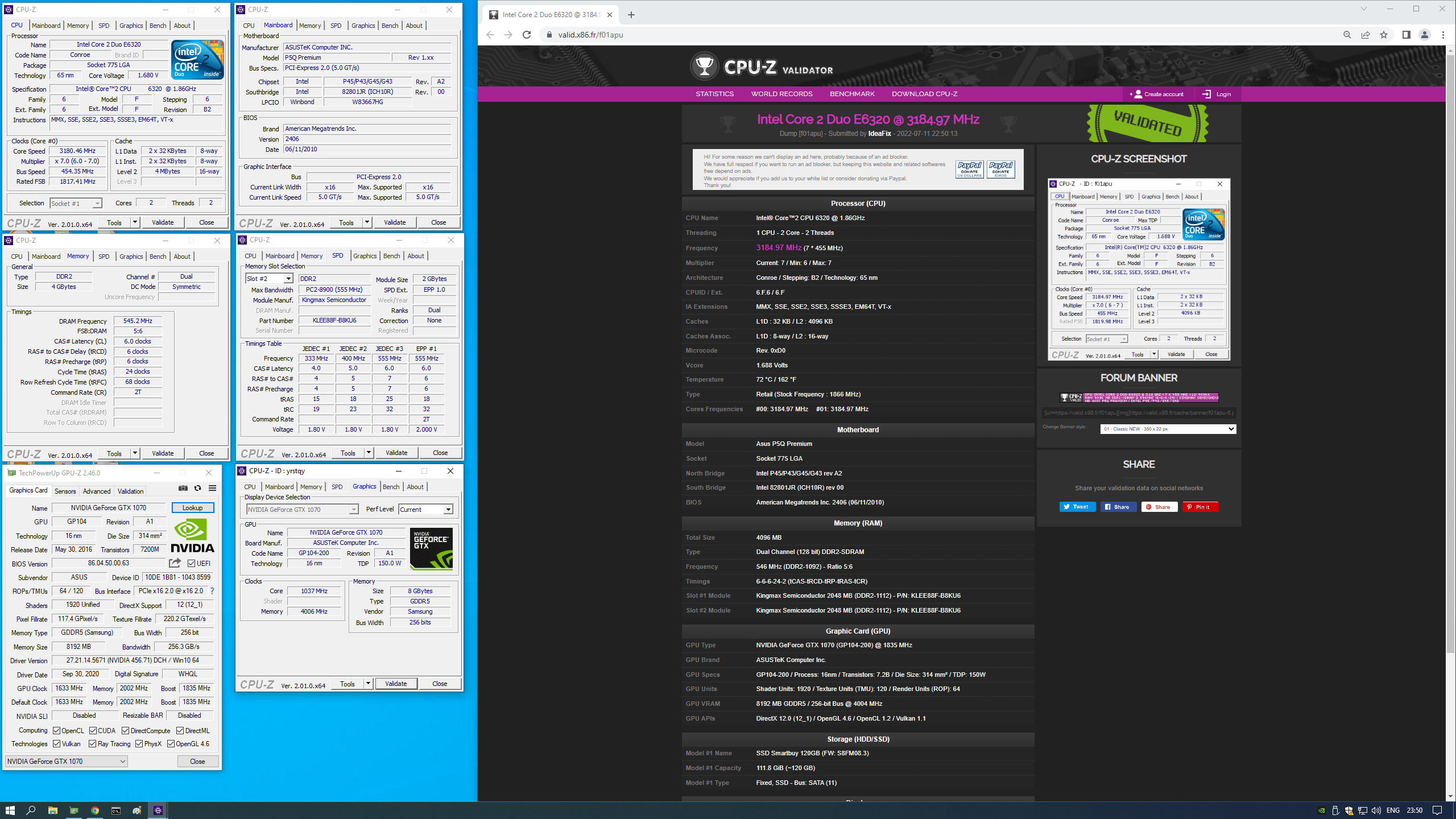The width and height of the screenshot is (1456, 819).
Task: Open Perf Level Current dropdown
Action: click(425, 510)
